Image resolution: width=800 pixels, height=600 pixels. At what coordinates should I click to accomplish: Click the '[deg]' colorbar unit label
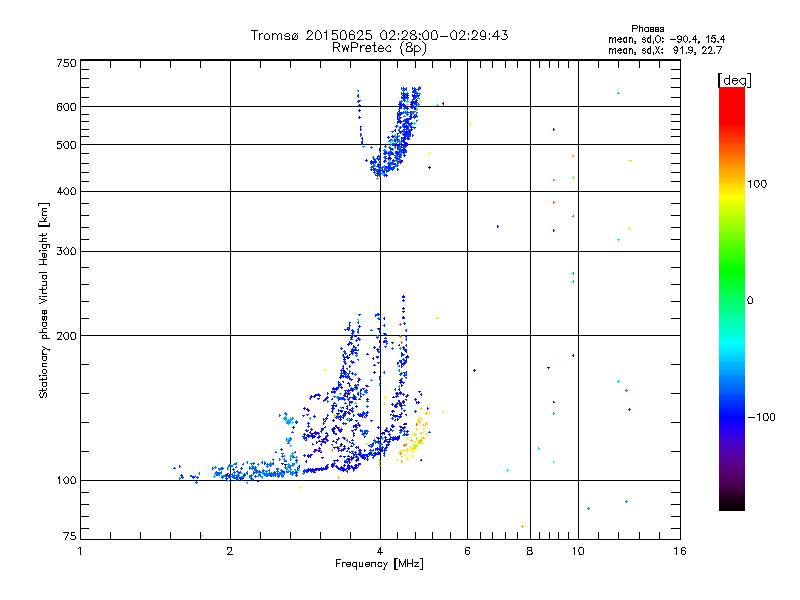coord(734,80)
